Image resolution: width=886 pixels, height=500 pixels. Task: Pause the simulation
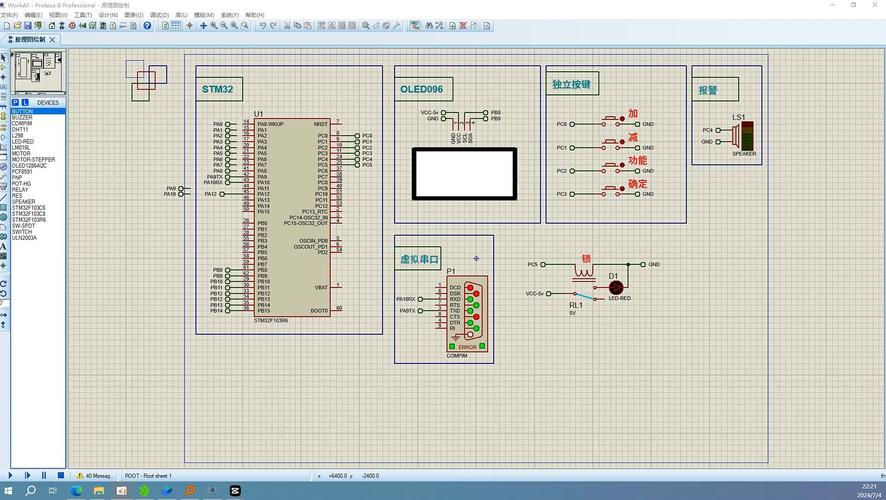click(44, 476)
